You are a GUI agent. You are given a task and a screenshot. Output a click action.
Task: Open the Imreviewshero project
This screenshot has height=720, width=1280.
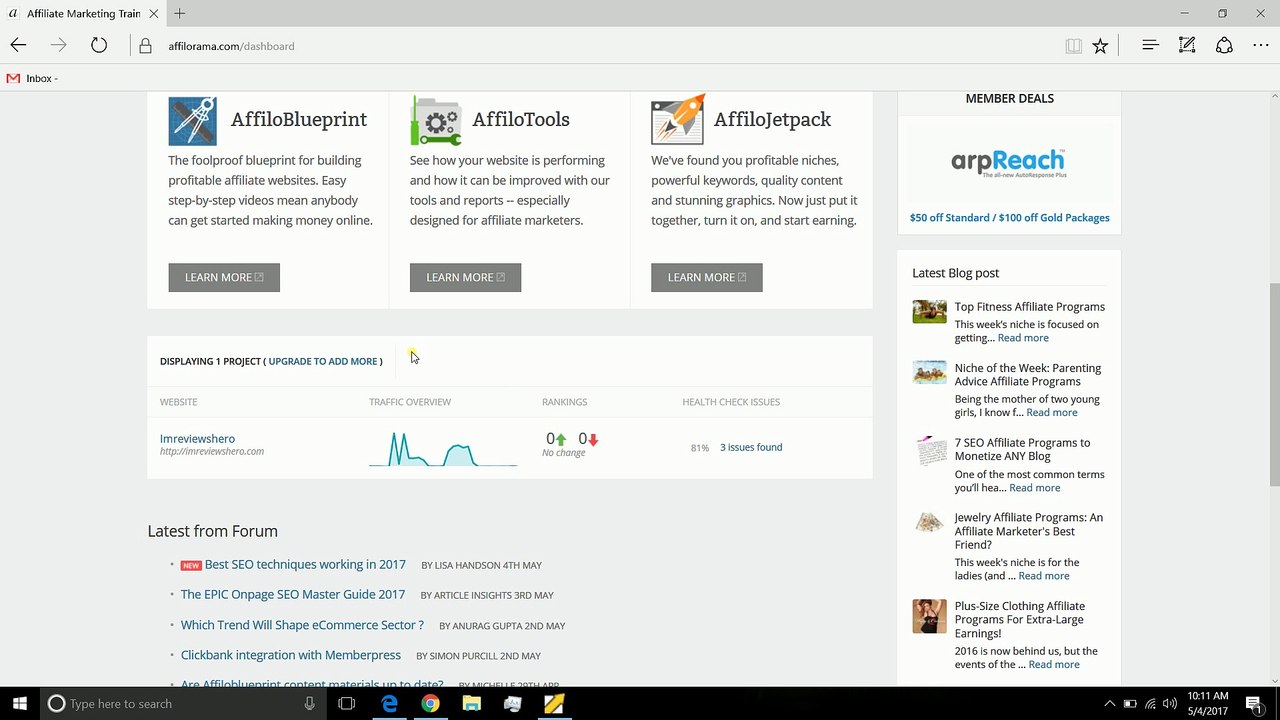(x=197, y=439)
